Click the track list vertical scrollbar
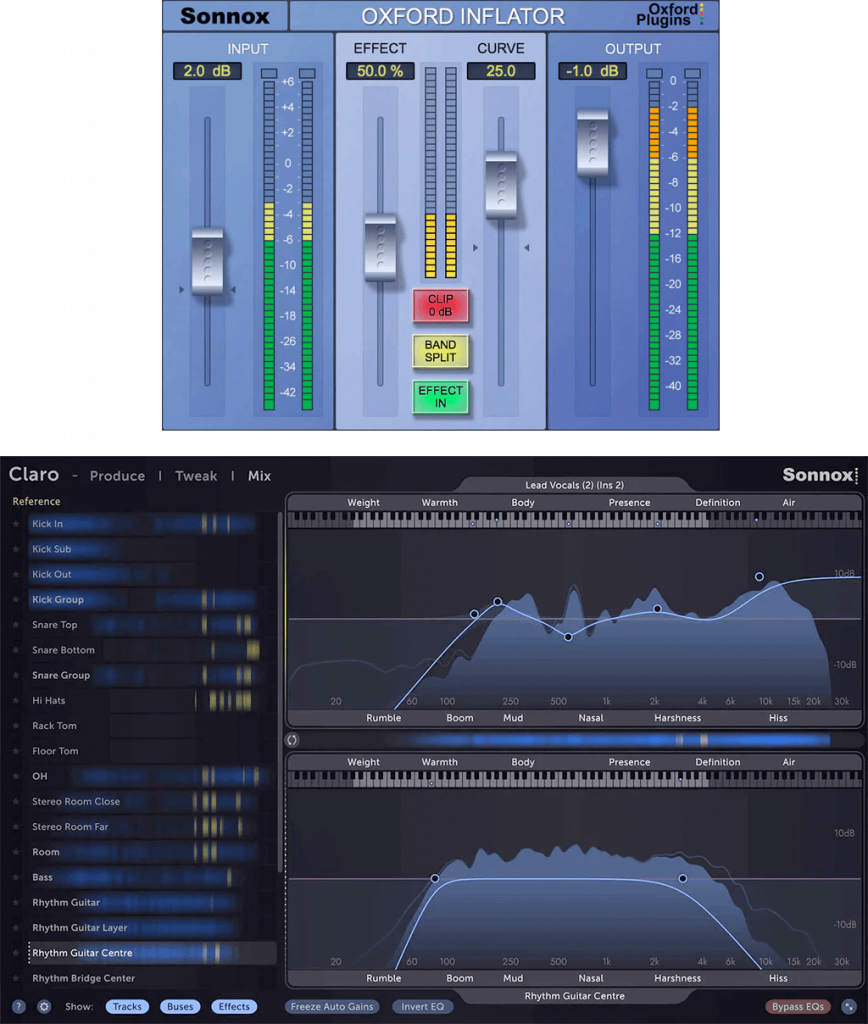Screen dimensions: 868x1024 pos(280,692)
